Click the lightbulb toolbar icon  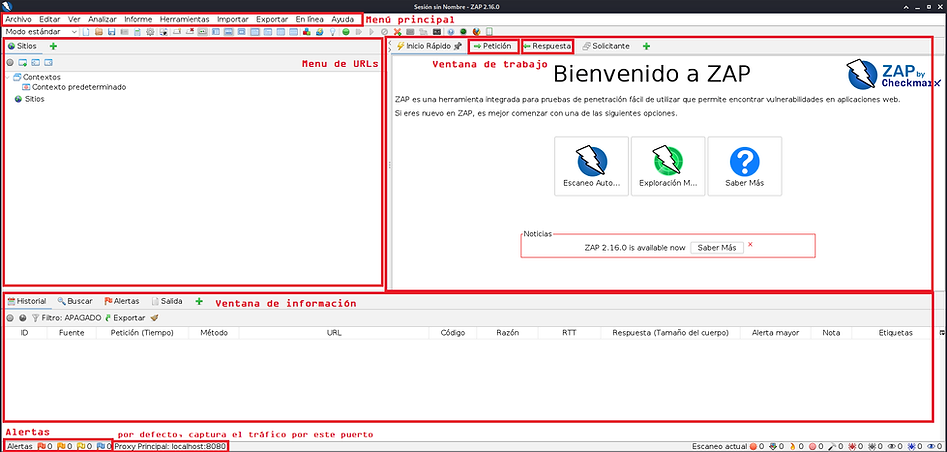point(332,31)
